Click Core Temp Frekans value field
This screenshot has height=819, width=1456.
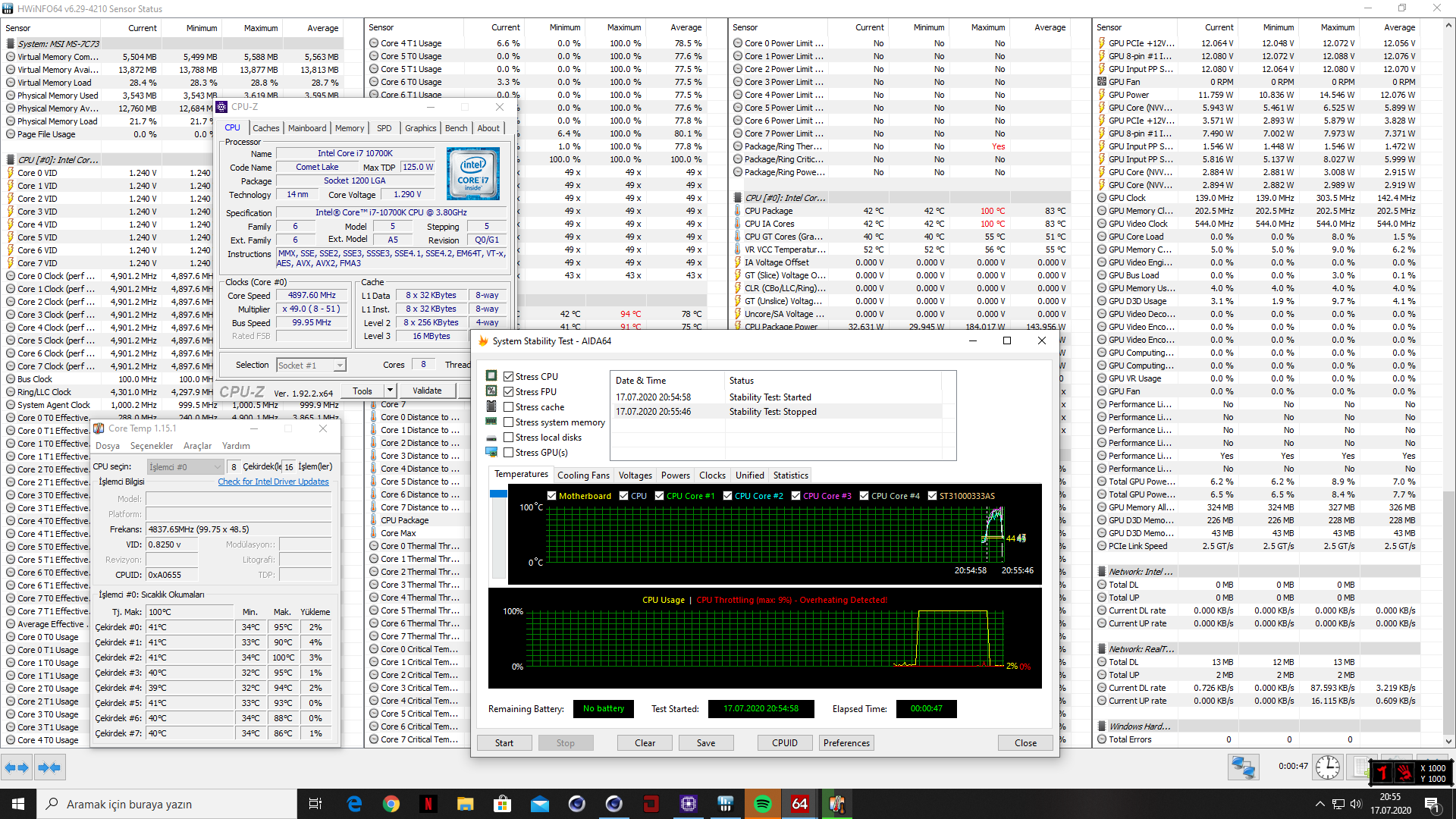pyautogui.click(x=239, y=529)
